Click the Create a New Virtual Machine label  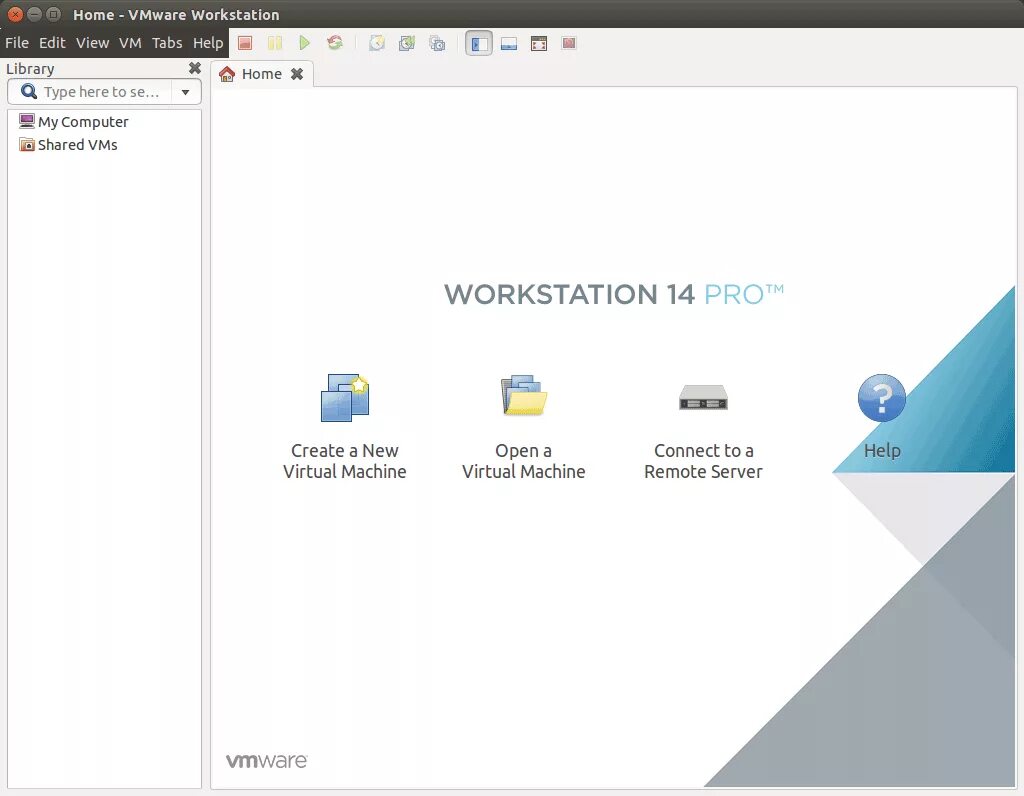tap(345, 461)
